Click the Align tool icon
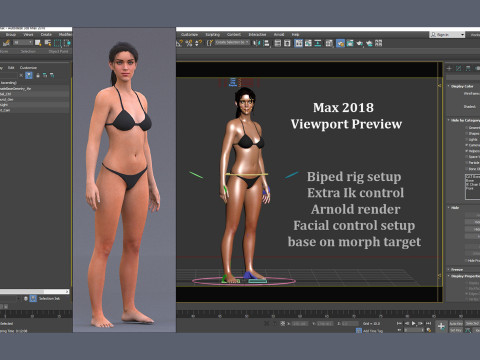This screenshot has height=360, width=480. pos(266,43)
